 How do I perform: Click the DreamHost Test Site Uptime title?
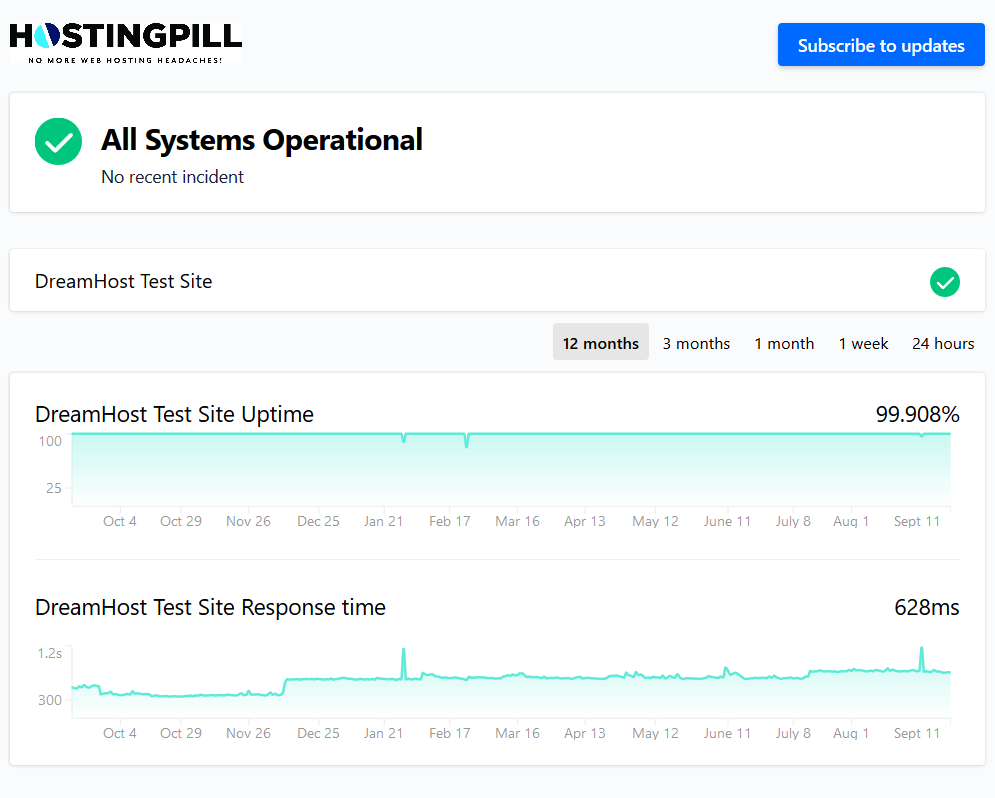point(174,414)
